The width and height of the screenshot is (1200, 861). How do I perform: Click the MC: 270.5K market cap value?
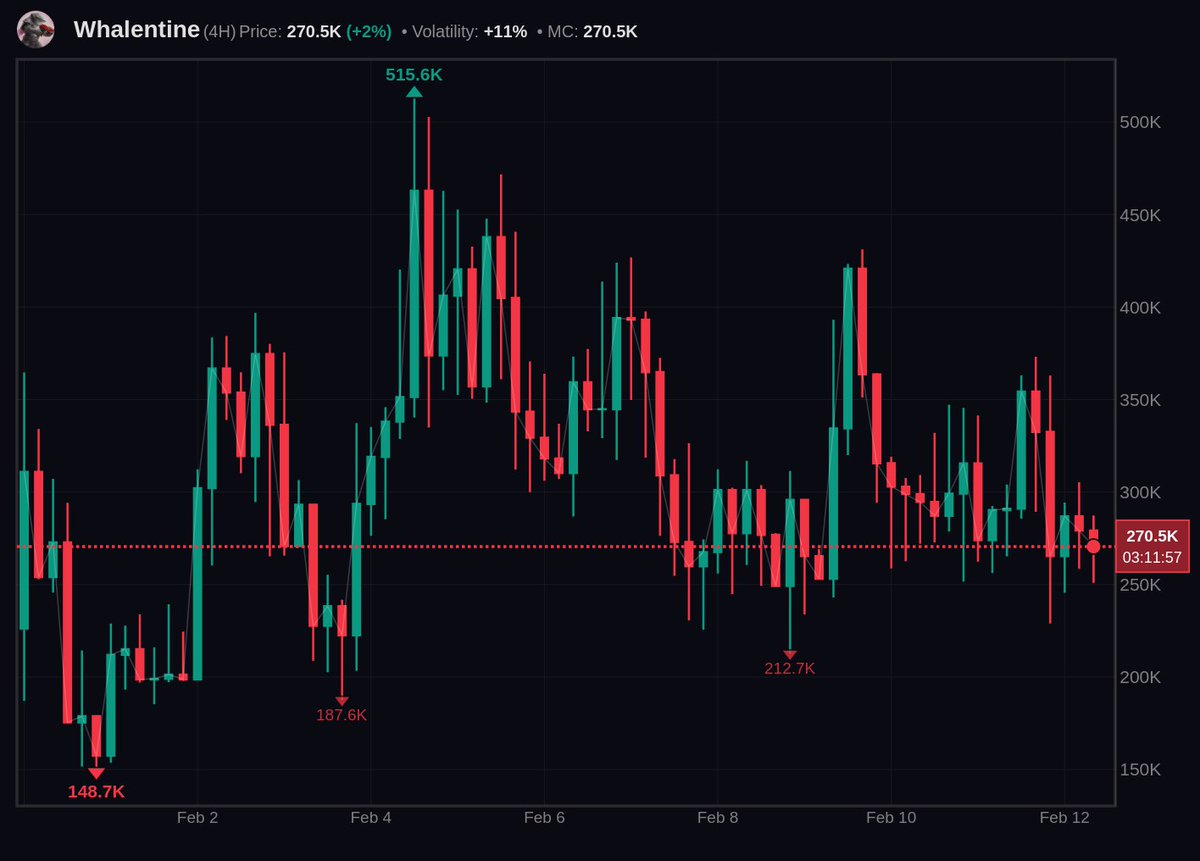(x=592, y=32)
